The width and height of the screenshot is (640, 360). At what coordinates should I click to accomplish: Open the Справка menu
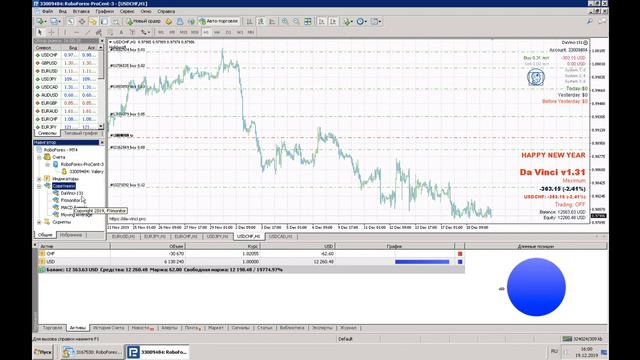click(x=166, y=11)
